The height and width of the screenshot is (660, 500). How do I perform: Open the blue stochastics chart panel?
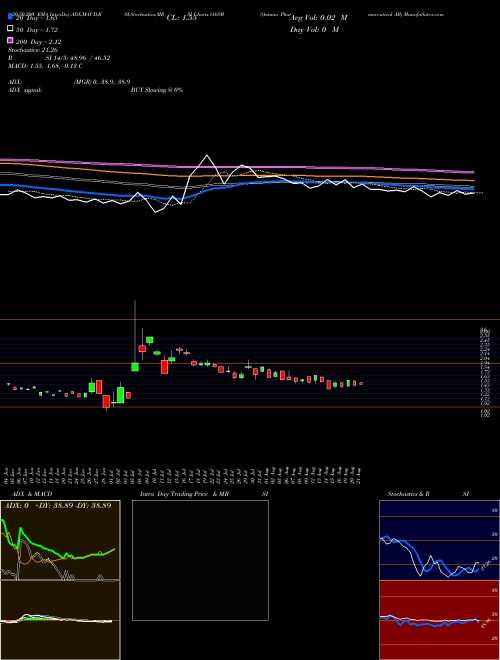[x=439, y=540]
